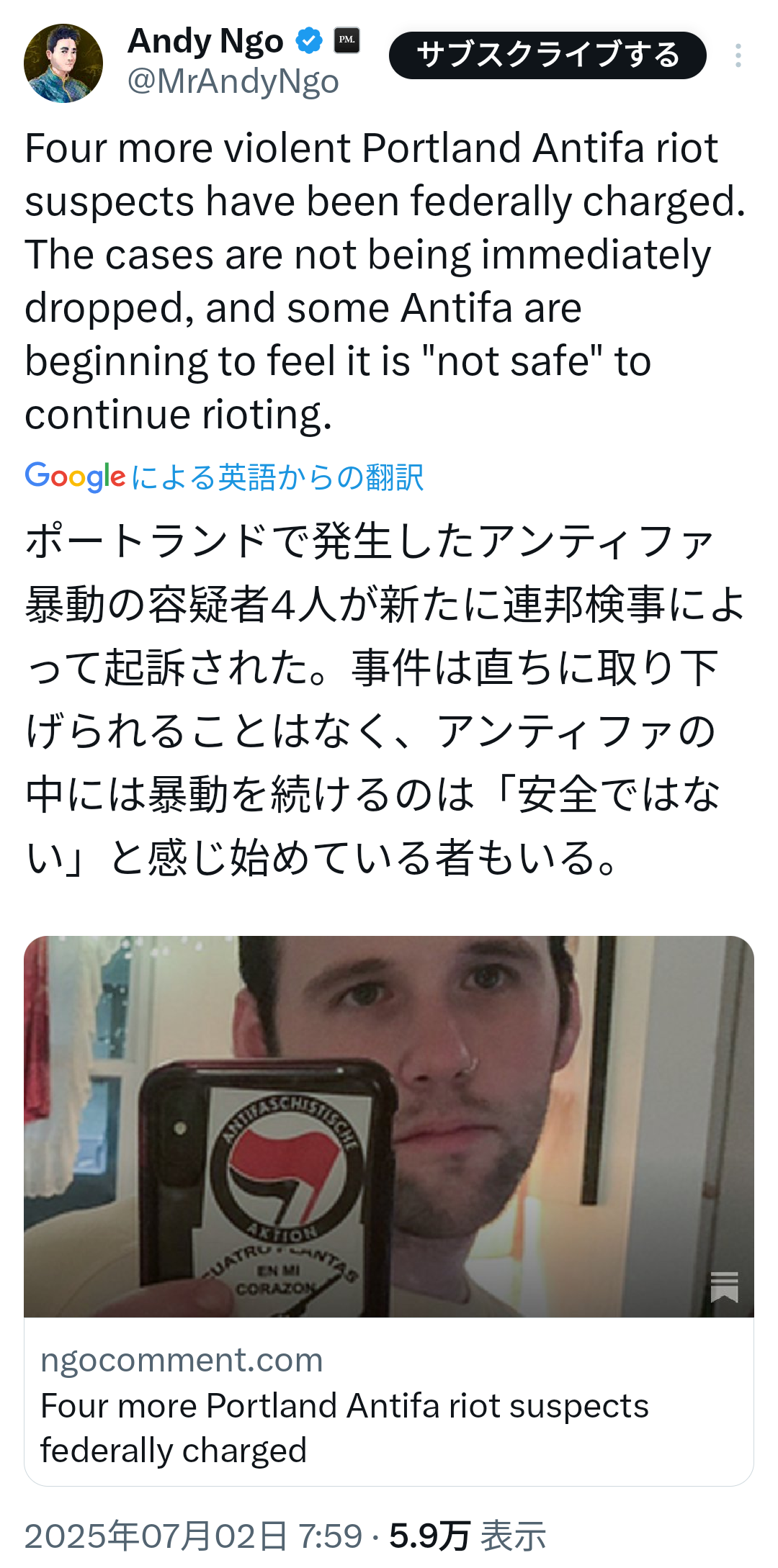Open Andy Ngo's profile avatar
The height and width of the screenshot is (1568, 778).
point(63,63)
